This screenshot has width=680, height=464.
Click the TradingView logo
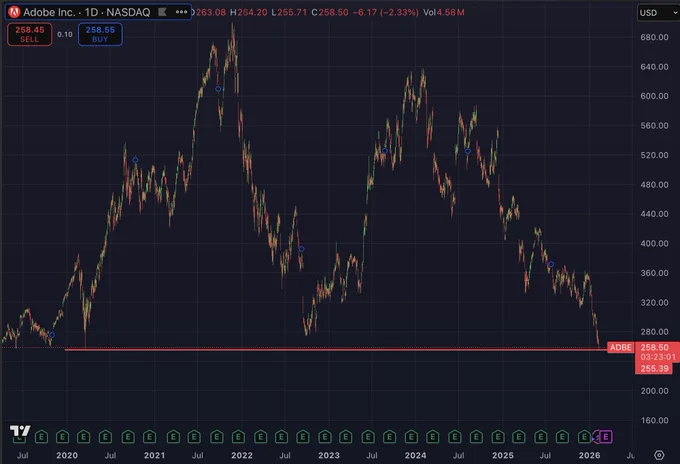[x=20, y=430]
